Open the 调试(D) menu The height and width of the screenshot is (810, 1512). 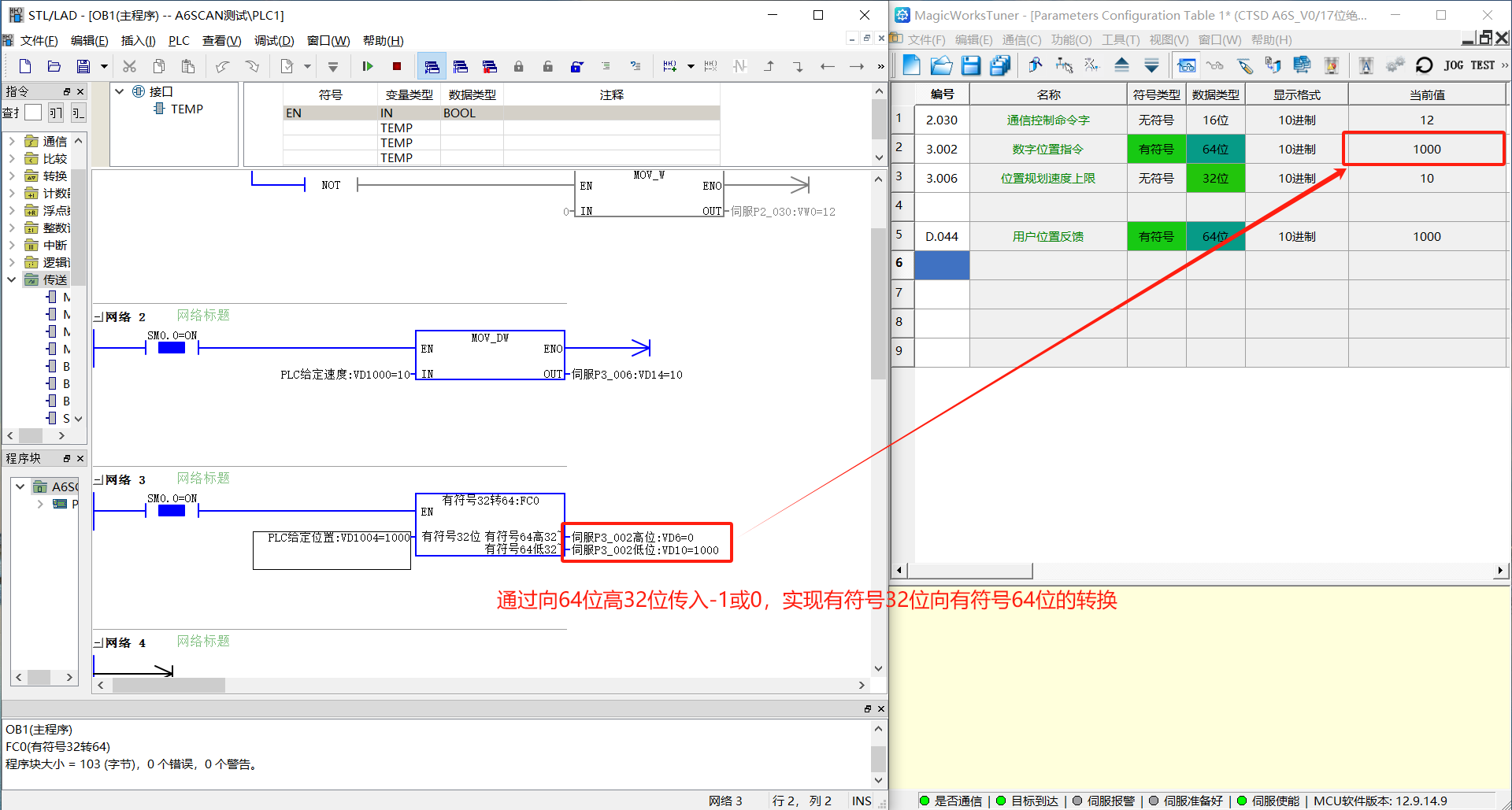(273, 40)
